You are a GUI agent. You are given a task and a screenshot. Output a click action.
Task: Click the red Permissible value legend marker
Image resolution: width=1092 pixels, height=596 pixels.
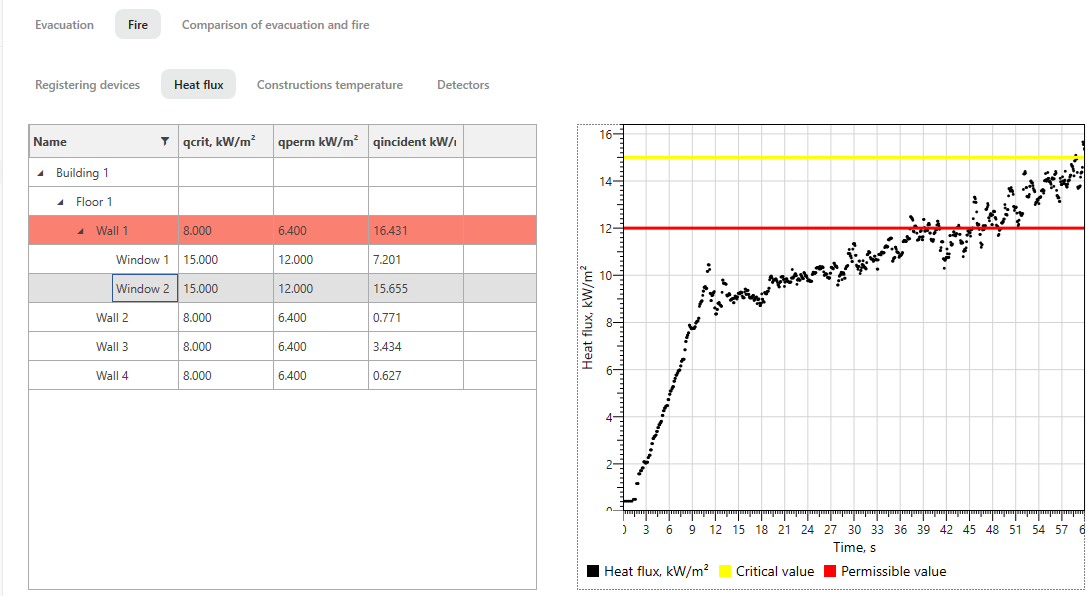pos(828,571)
